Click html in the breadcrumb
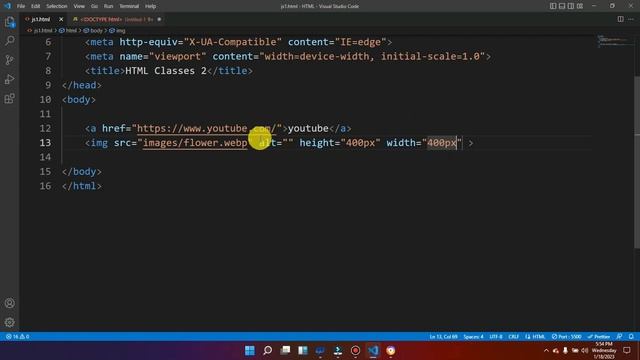640x360 pixels. 71,31
